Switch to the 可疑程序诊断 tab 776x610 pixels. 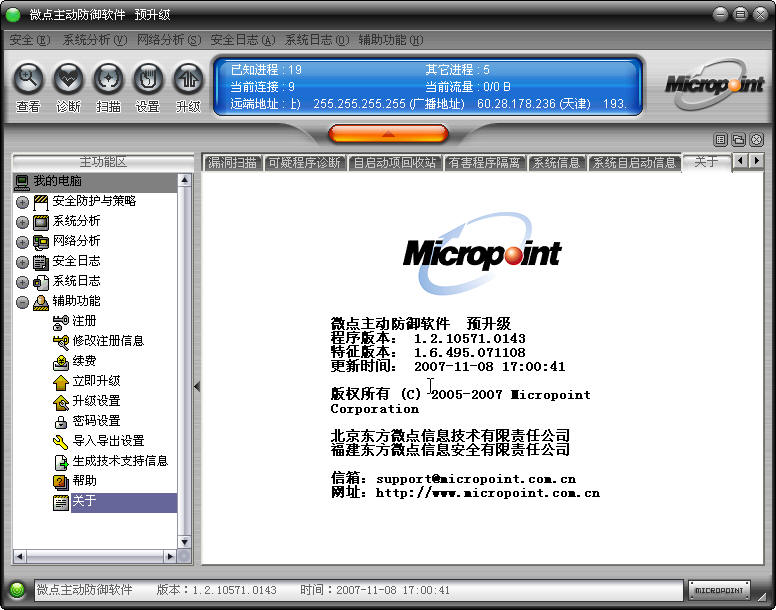[x=304, y=162]
